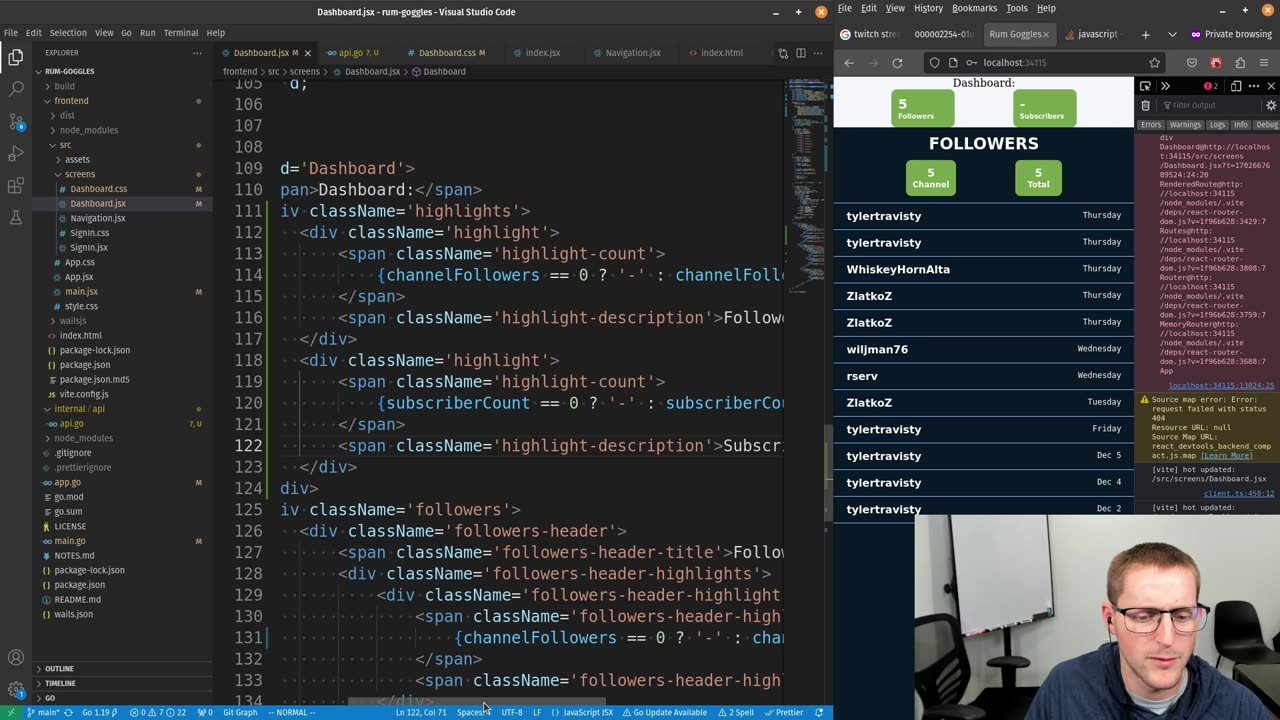
Task: Close the Dashboard.jsx editor tab
Action: (x=307, y=53)
